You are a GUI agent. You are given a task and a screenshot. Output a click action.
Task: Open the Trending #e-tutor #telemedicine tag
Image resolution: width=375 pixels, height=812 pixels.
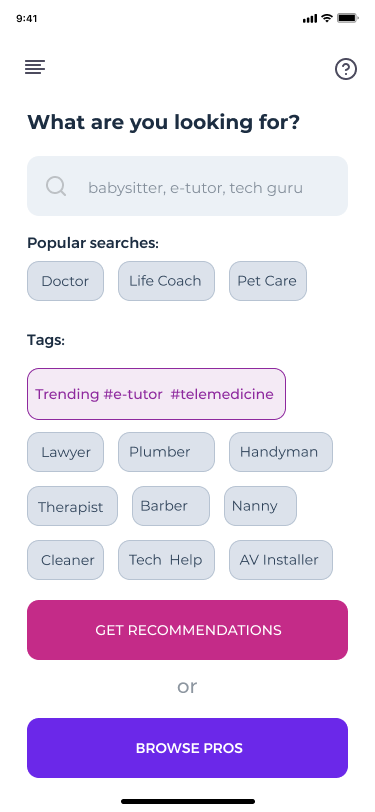pyautogui.click(x=156, y=394)
